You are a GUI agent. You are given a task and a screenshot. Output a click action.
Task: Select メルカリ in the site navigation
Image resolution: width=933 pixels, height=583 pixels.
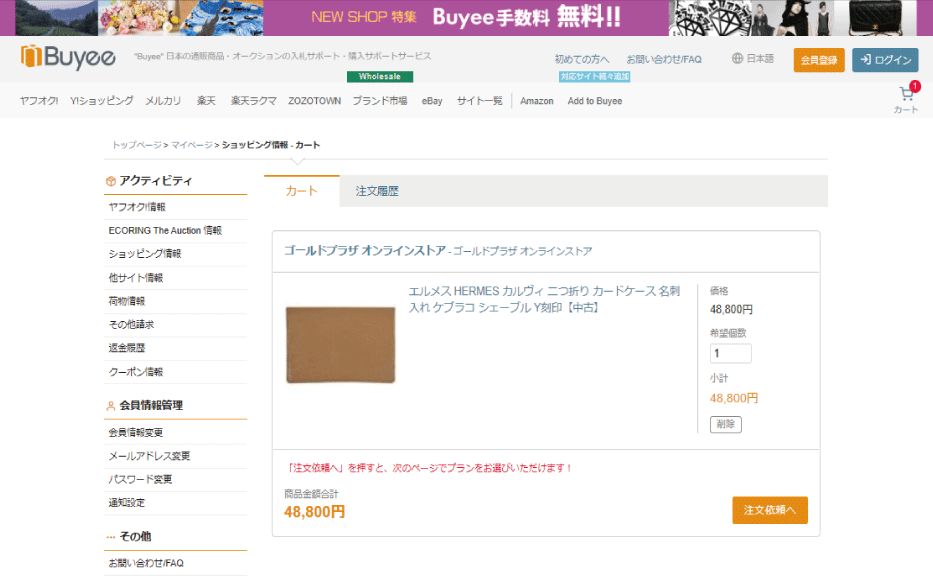[x=164, y=101]
